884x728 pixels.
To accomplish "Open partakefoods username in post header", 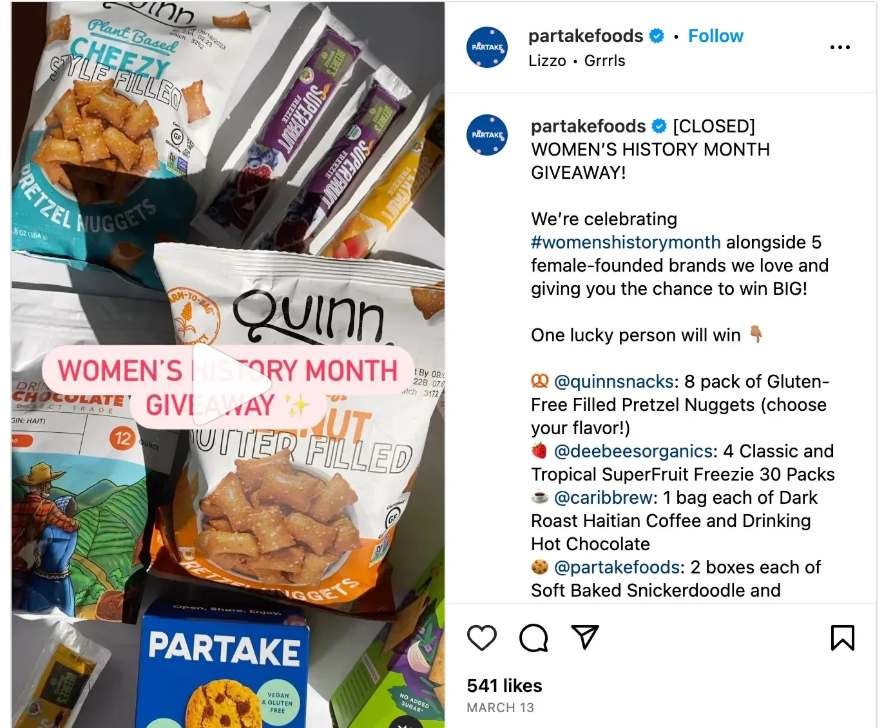I will (x=585, y=36).
